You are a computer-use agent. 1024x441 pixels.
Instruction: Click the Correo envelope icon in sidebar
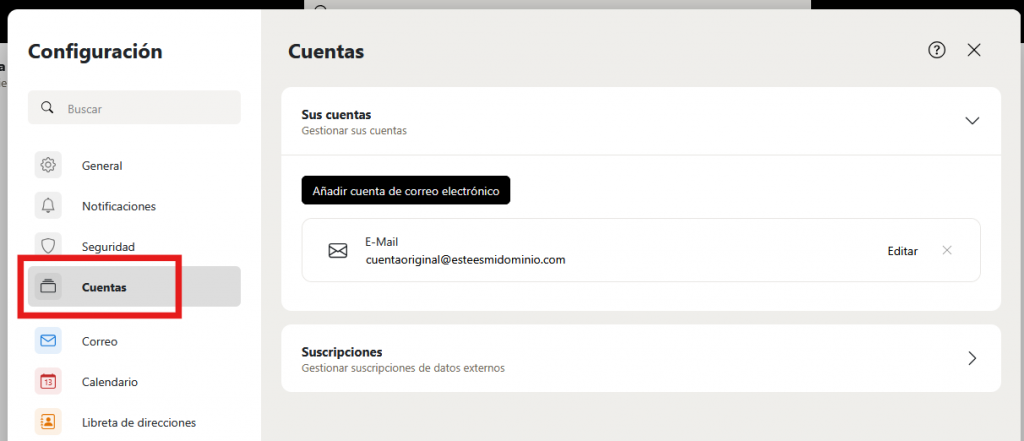[48, 341]
